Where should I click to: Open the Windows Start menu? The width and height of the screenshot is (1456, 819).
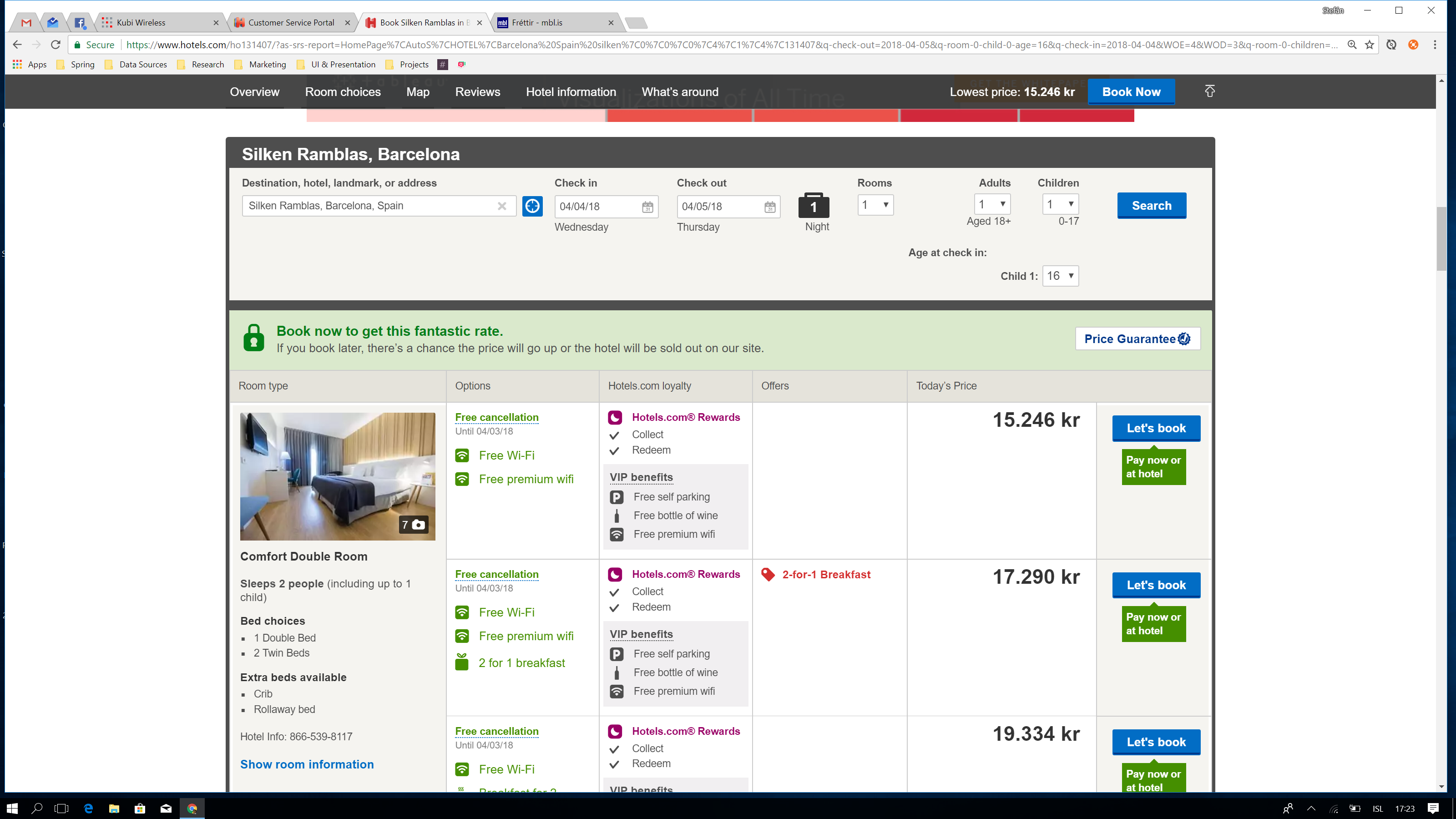point(12,808)
